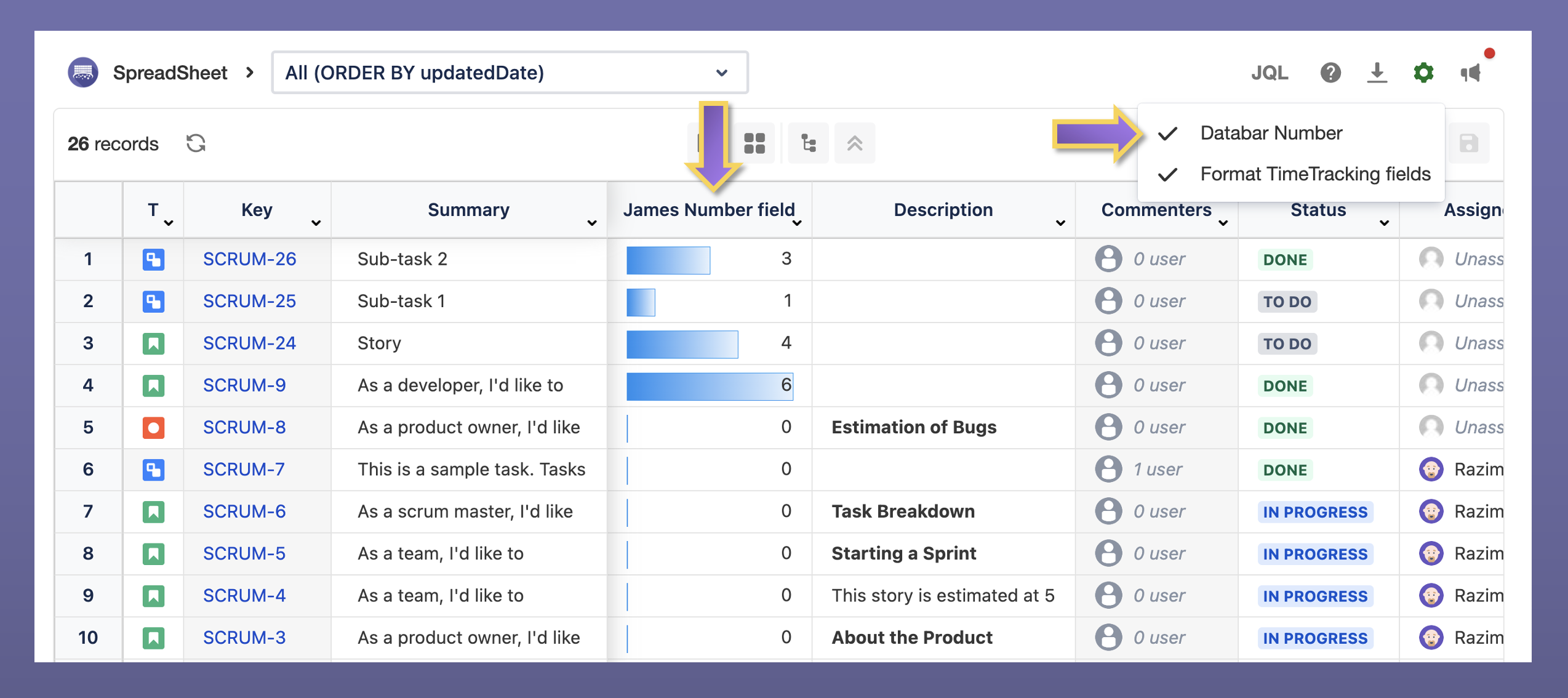
Task: Click the data bar for SCRUM-9
Action: pyautogui.click(x=709, y=386)
